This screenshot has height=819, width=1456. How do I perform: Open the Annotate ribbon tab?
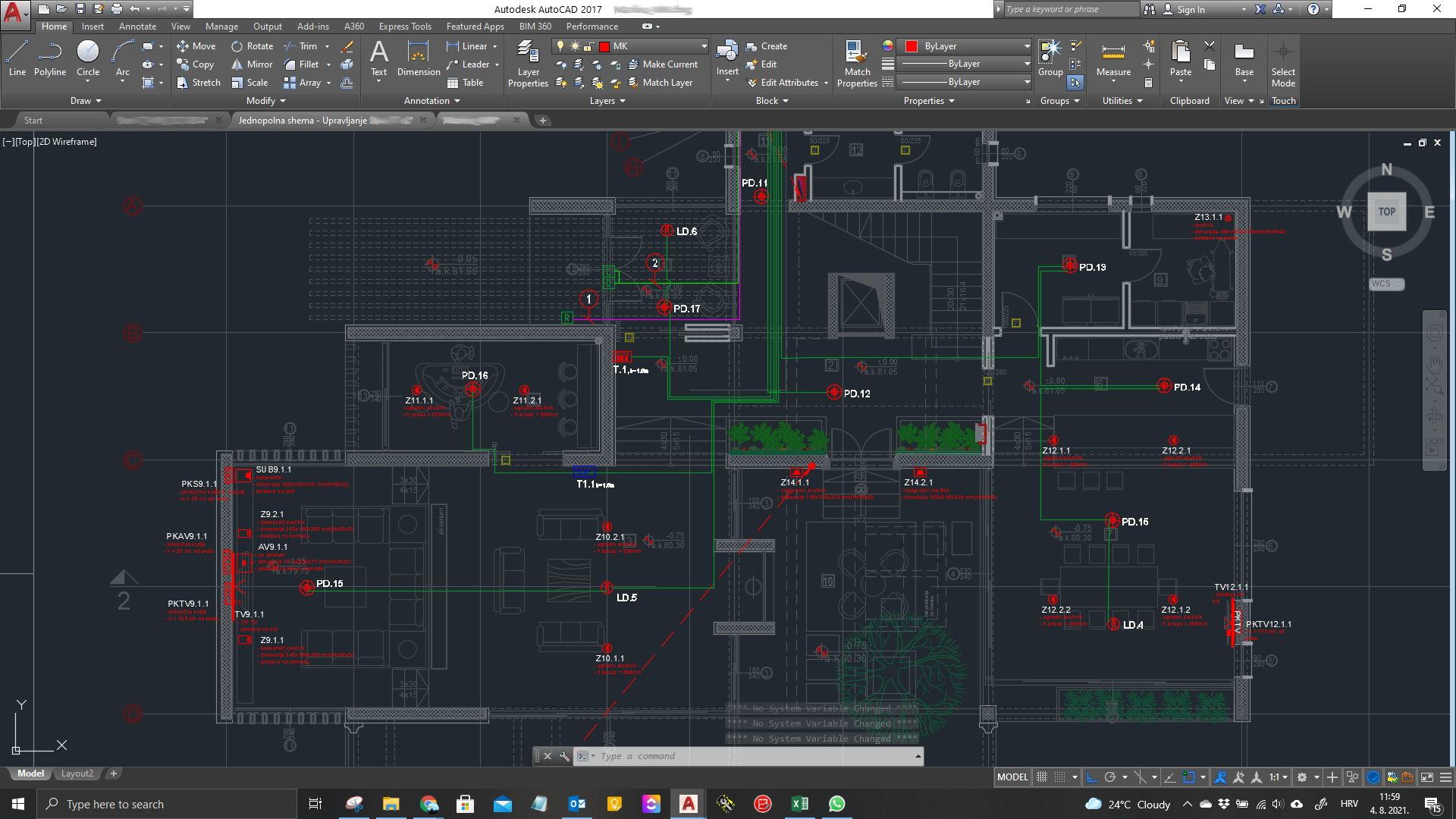click(137, 27)
